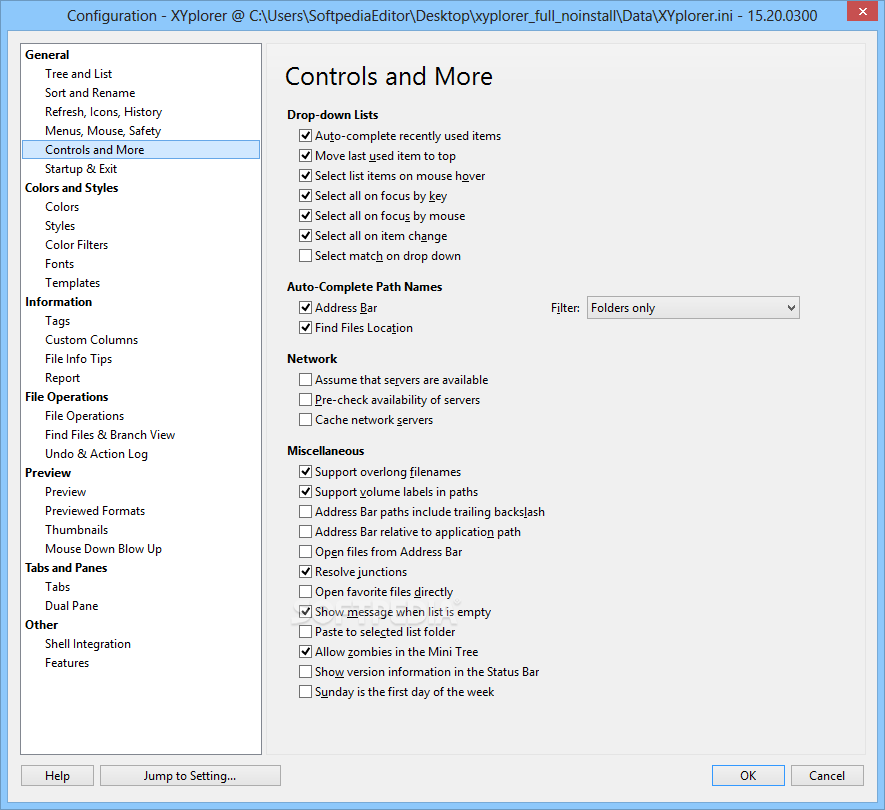Open Startup & Exit settings
The height and width of the screenshot is (810, 885).
pyautogui.click(x=81, y=169)
